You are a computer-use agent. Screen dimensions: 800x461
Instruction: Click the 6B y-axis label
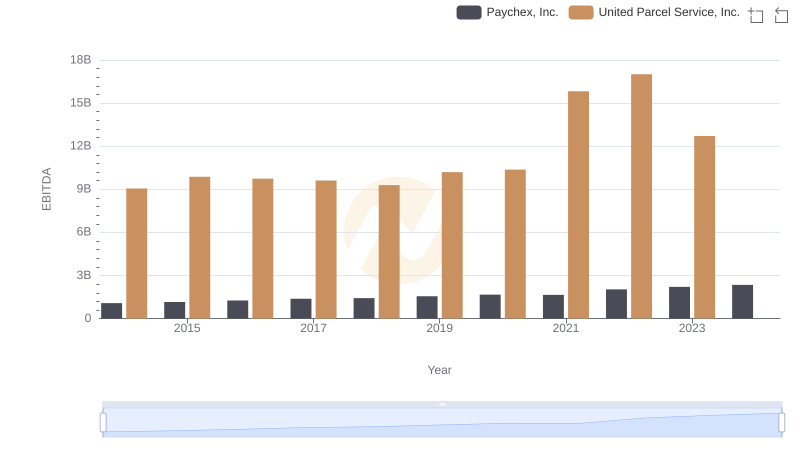click(x=84, y=232)
